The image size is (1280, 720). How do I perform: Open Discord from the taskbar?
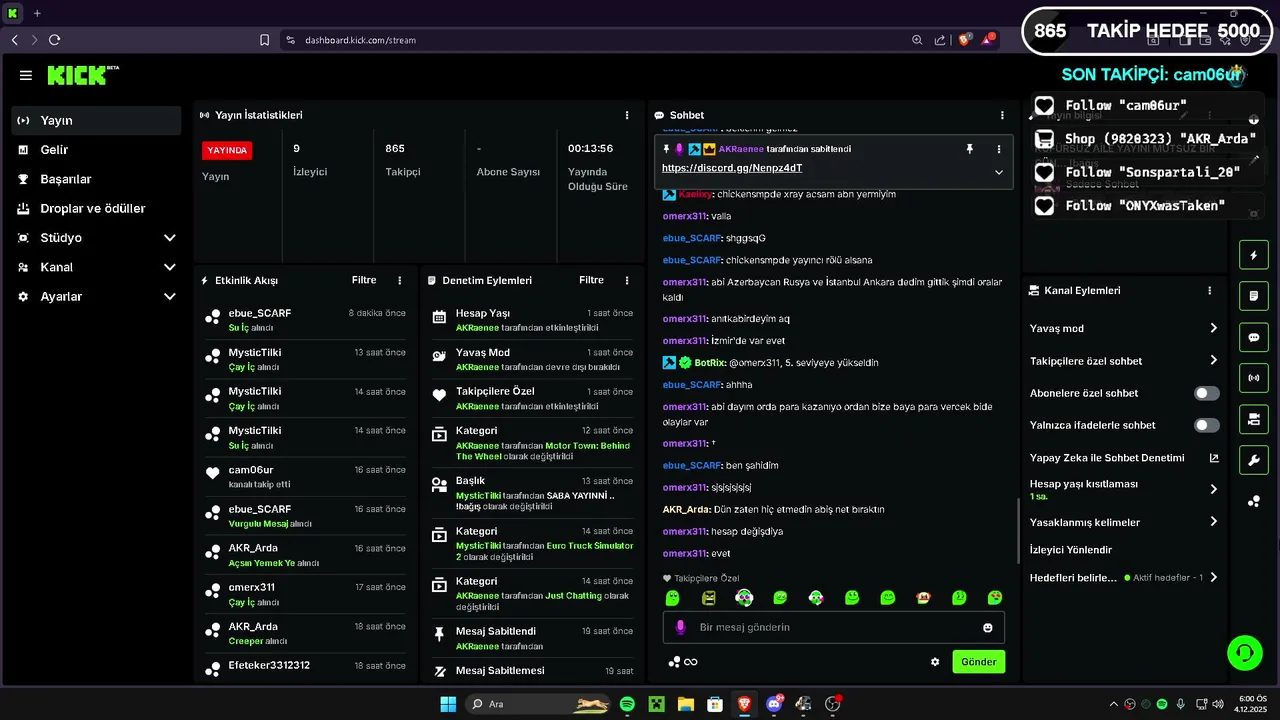(773, 704)
